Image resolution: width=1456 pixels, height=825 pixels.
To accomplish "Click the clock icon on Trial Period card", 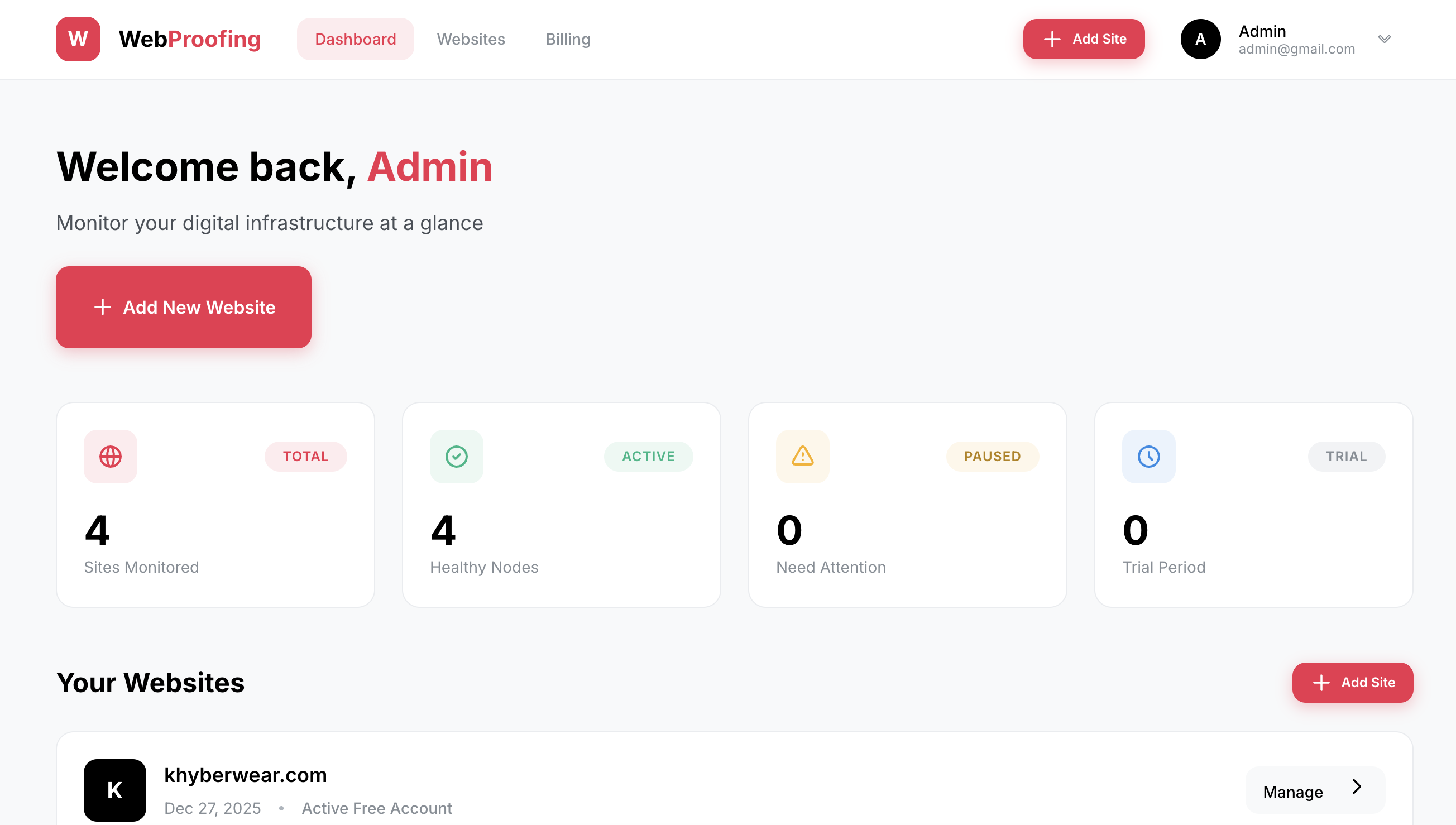I will point(1148,456).
